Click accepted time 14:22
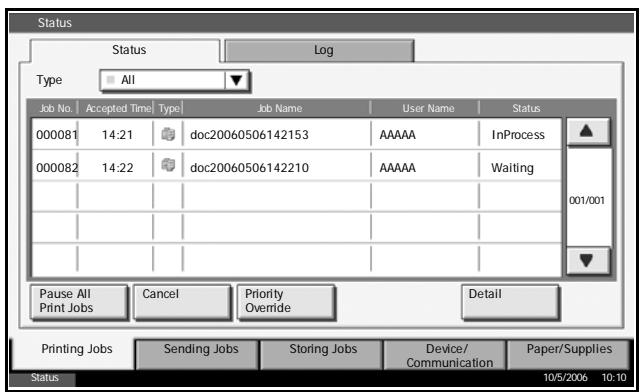This screenshot has height=392, width=640. 117,168
